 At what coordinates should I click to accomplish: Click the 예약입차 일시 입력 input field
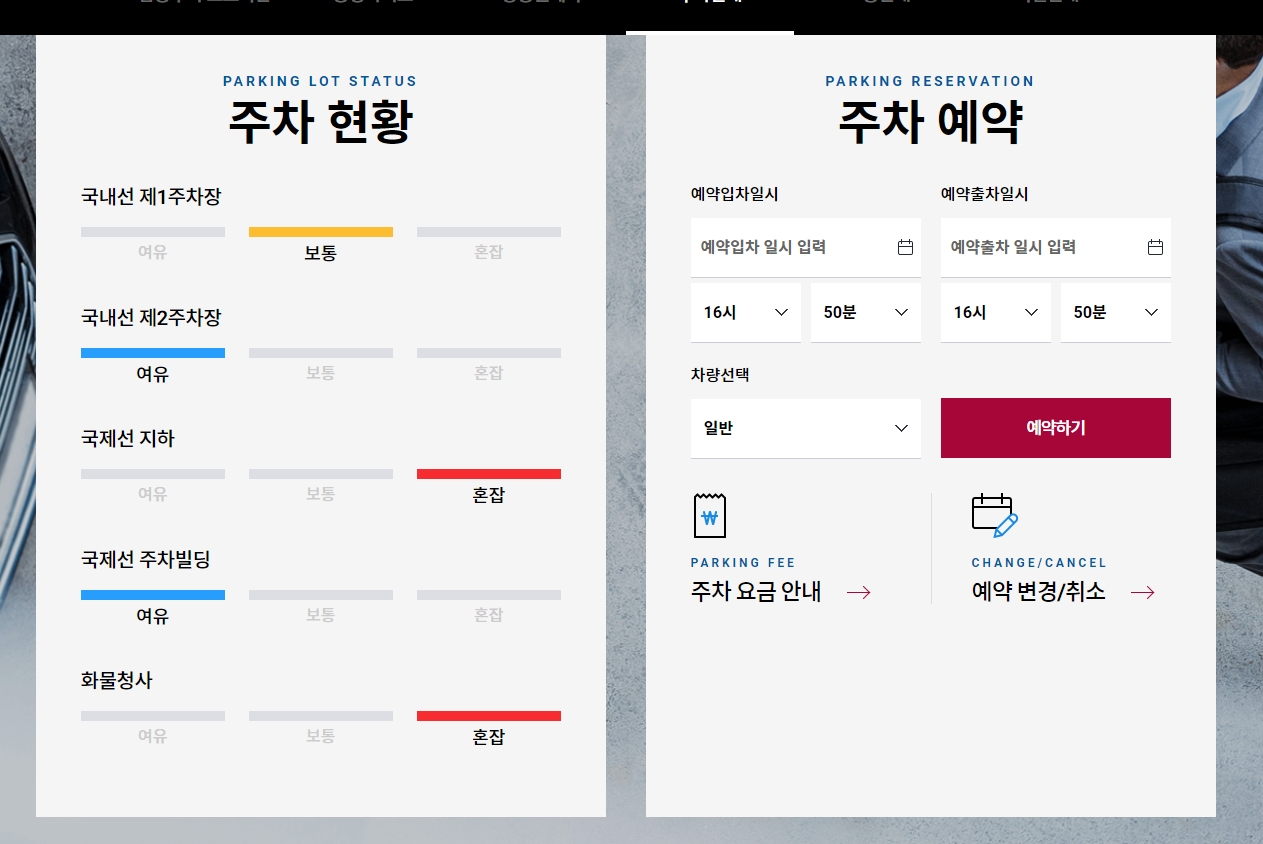click(x=790, y=247)
